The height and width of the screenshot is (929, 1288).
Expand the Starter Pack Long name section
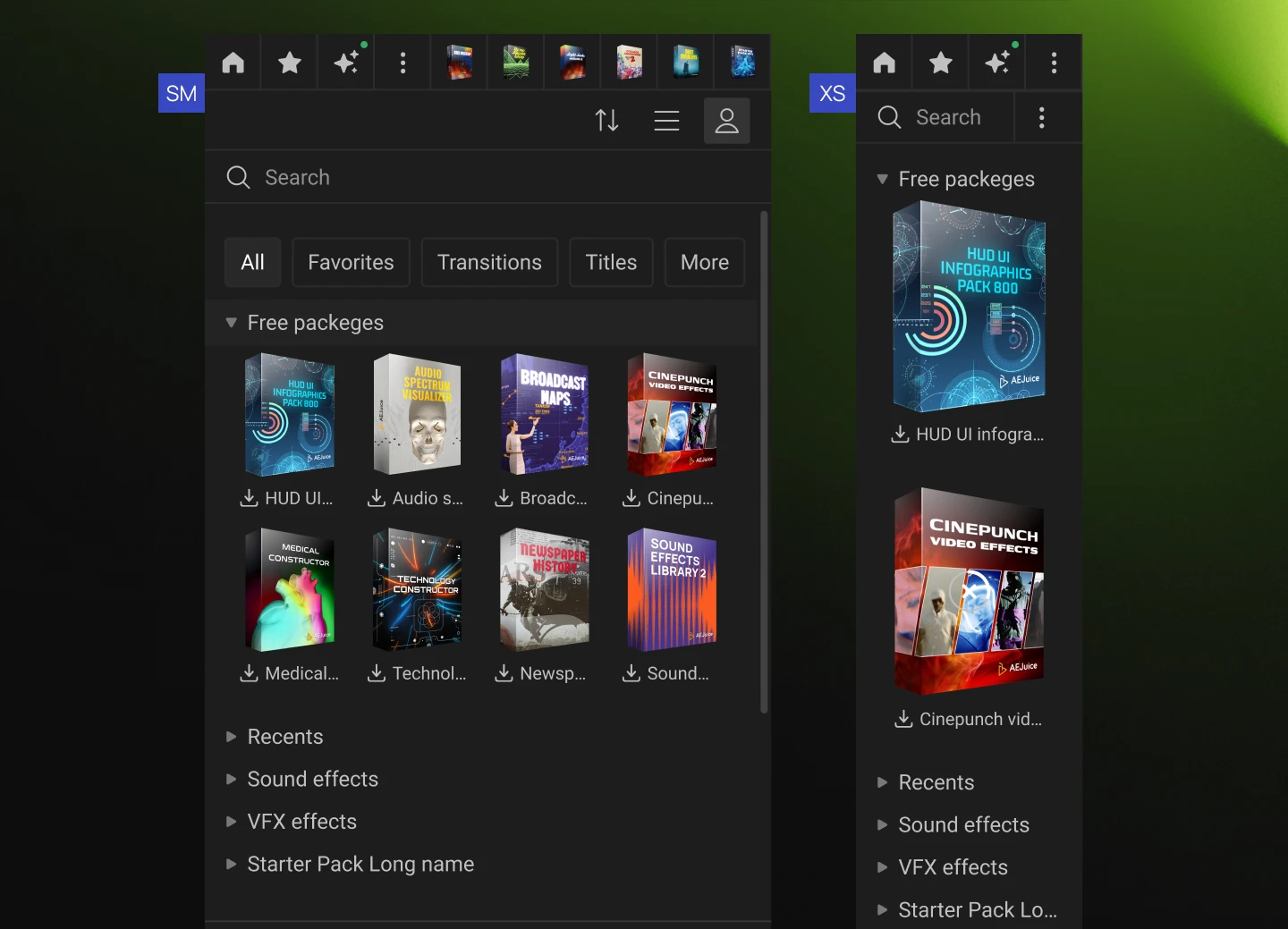click(232, 864)
